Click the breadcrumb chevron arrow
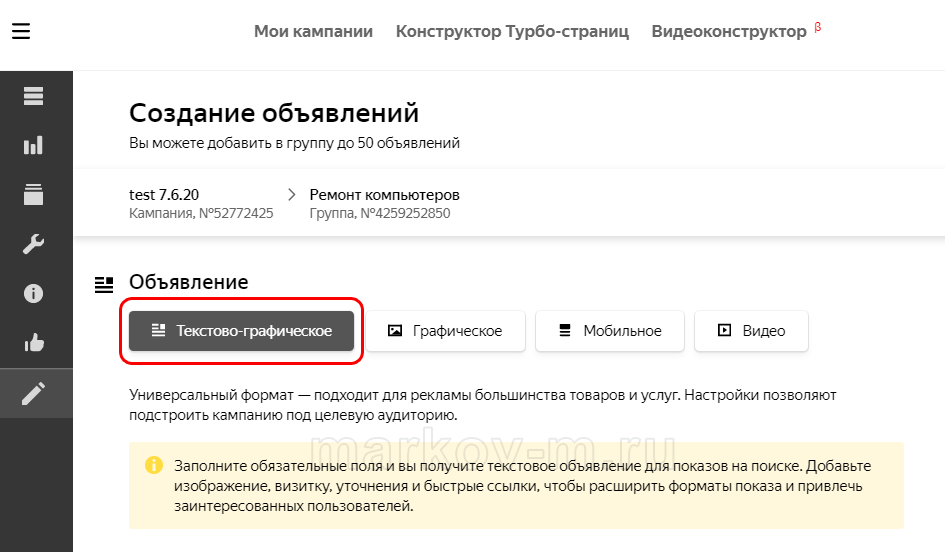Screen dimensions: 945x552 coord(292,194)
